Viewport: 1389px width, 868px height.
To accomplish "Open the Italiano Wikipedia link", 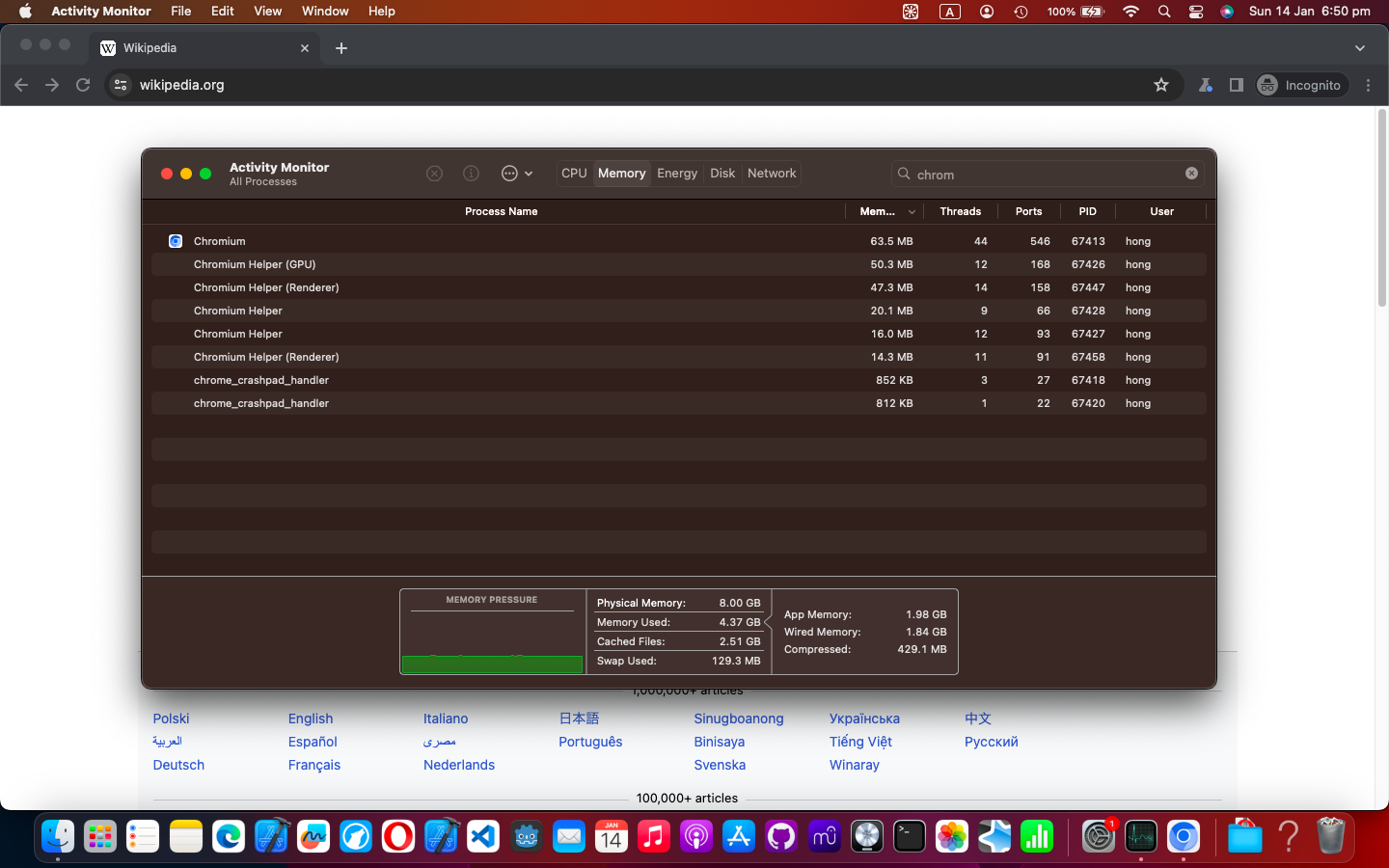I will pos(446,719).
